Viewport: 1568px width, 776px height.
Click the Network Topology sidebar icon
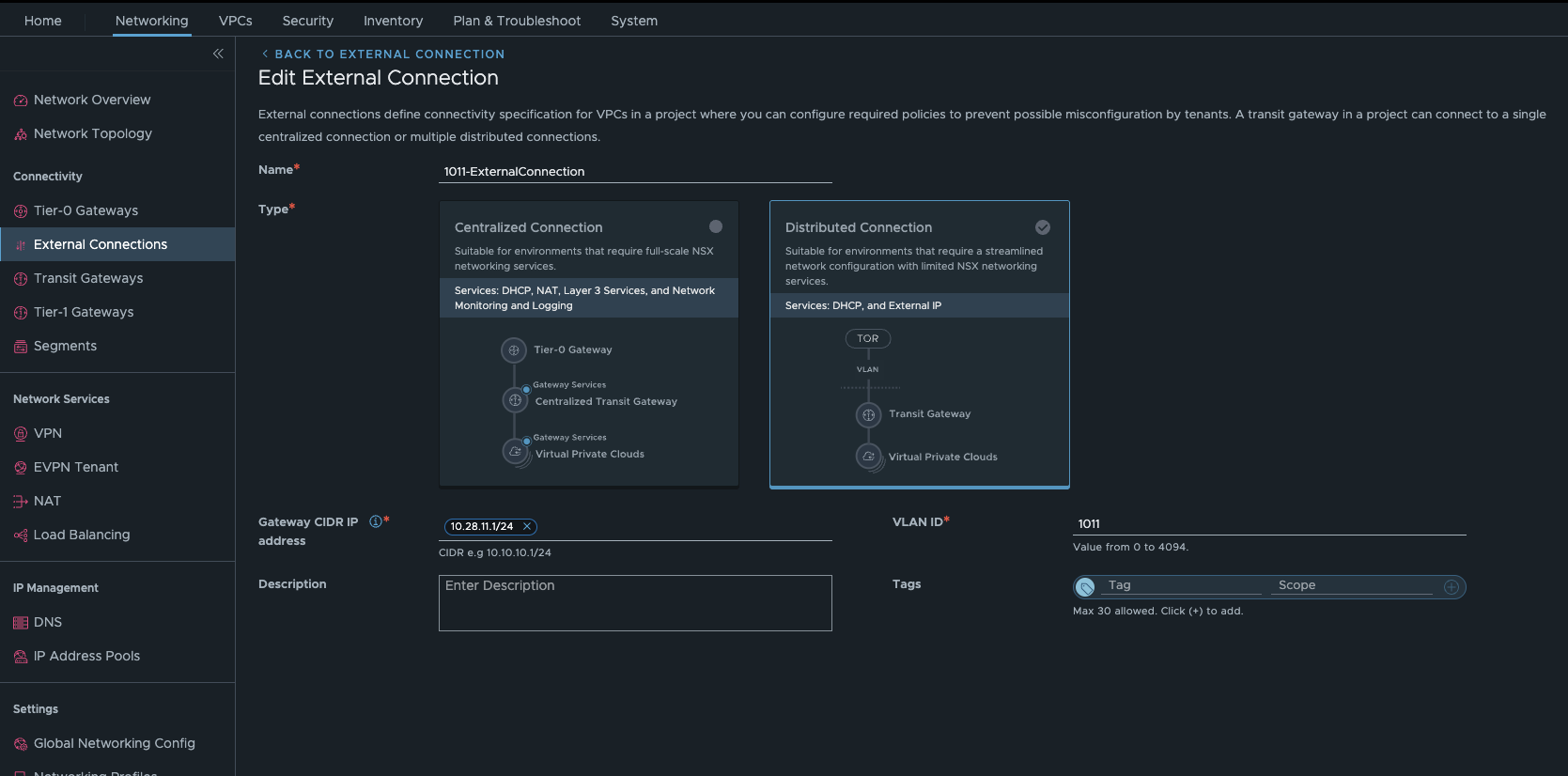21,134
